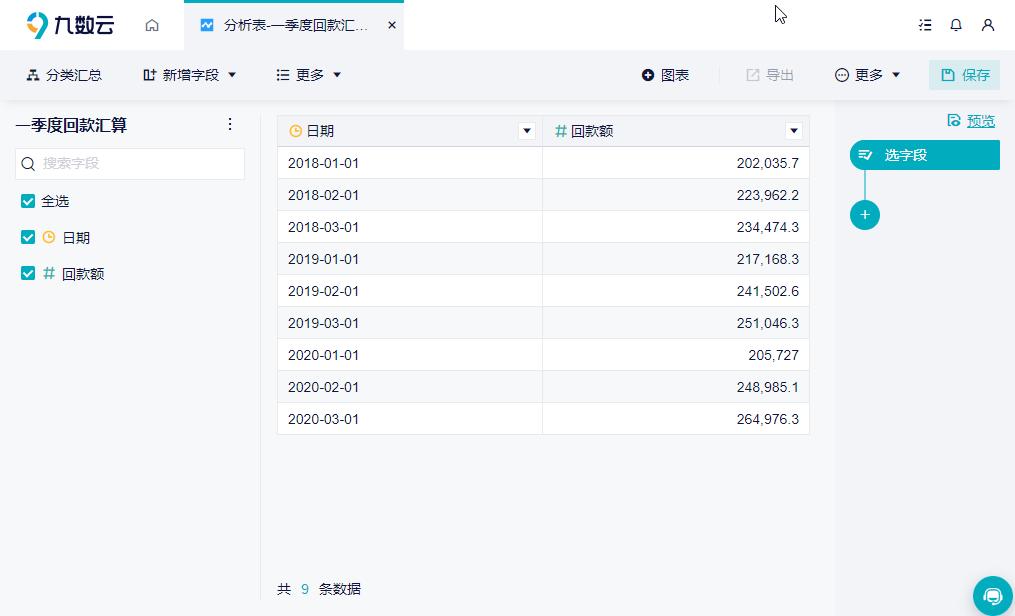Image resolution: width=1015 pixels, height=616 pixels.
Task: Switch to the 分析表-一季度回款汇 tab
Action: (294, 25)
